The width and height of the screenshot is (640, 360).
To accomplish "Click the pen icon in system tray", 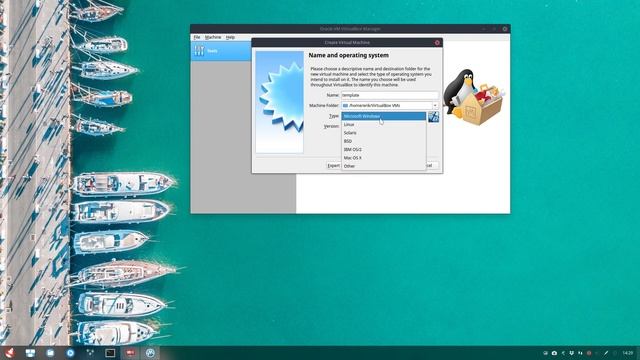I will [606, 353].
